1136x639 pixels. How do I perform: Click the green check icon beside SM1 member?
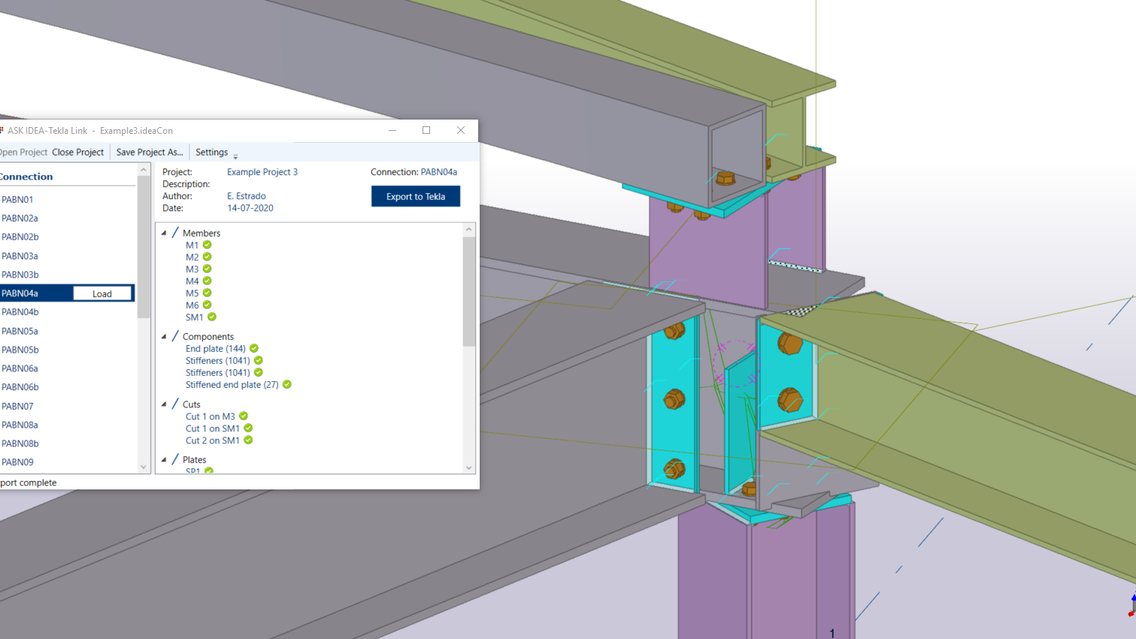tap(212, 317)
